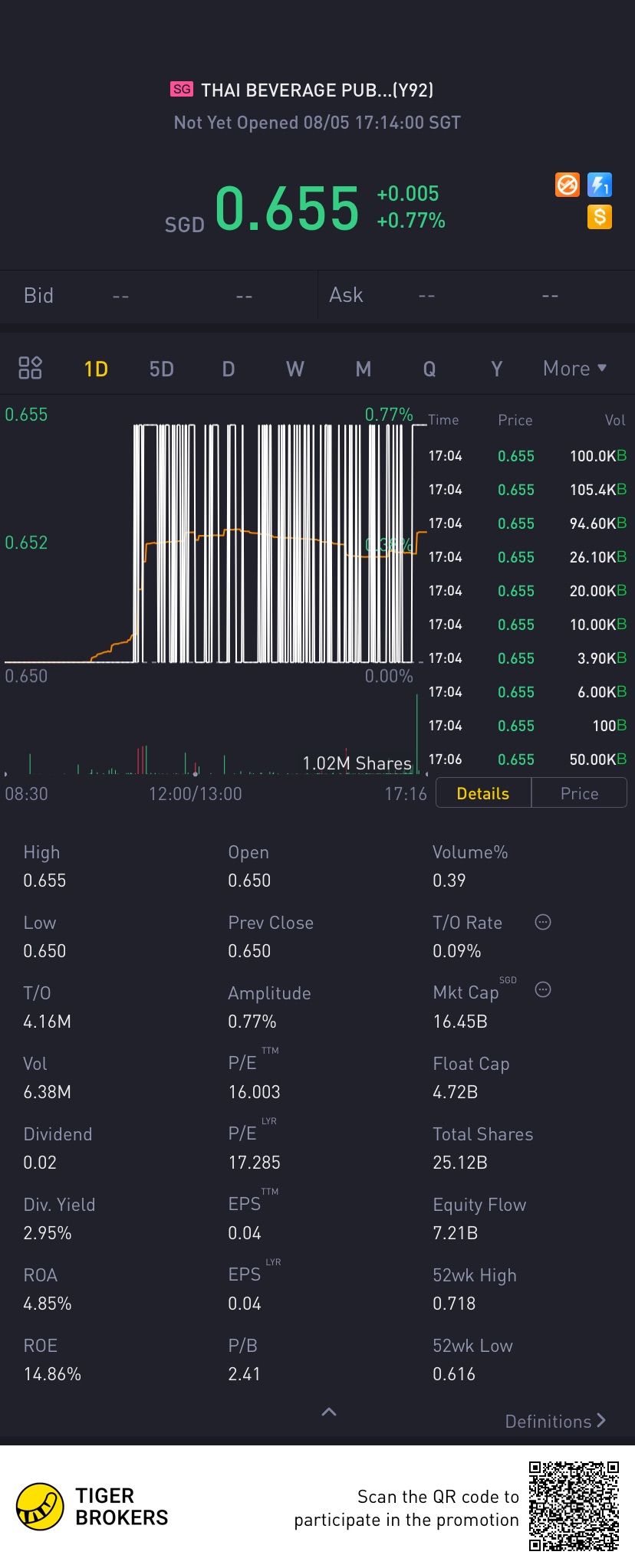Open the Definitions link
Viewport: 635px width, 1568px height.
556,1422
